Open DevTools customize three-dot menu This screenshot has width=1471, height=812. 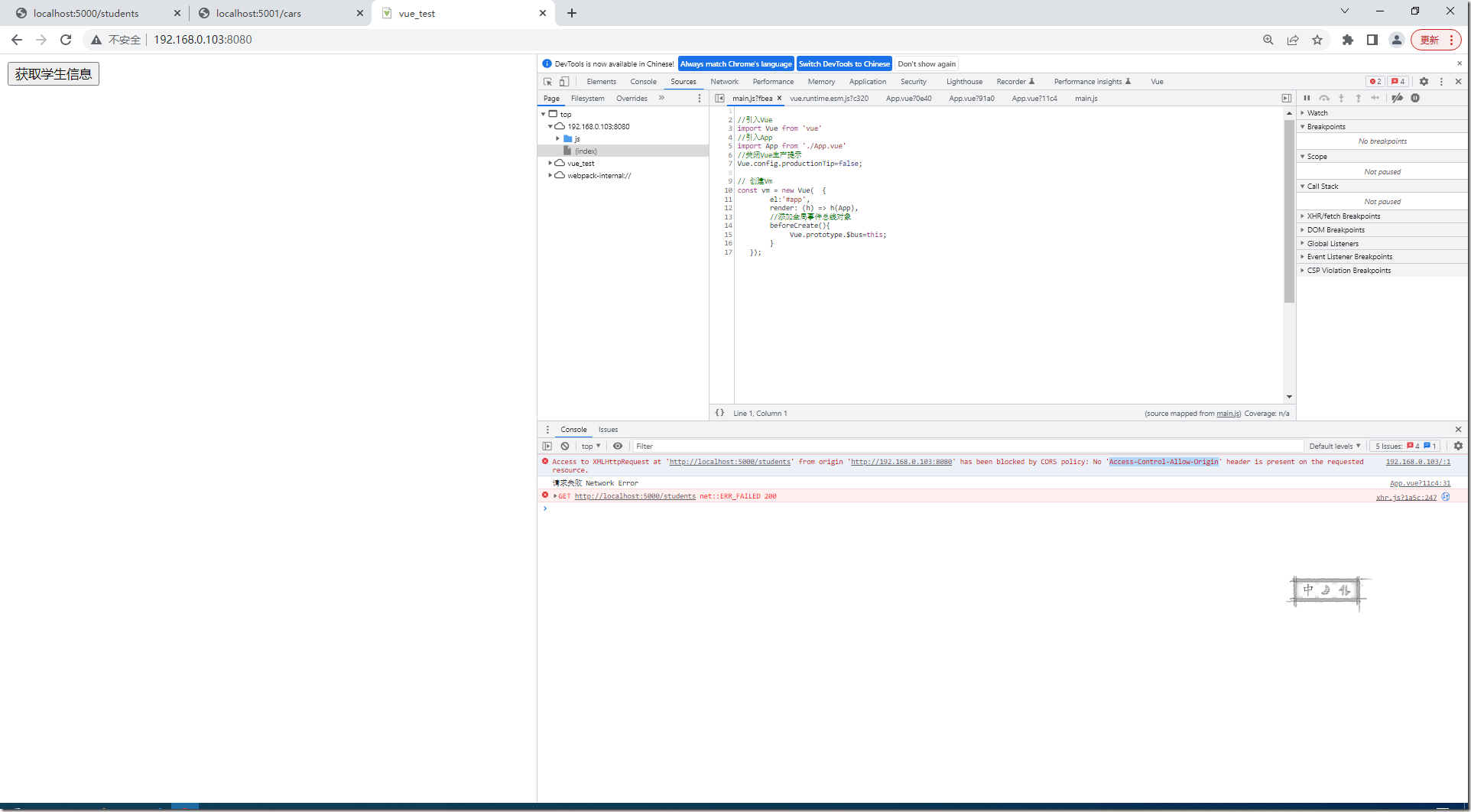tap(1441, 82)
